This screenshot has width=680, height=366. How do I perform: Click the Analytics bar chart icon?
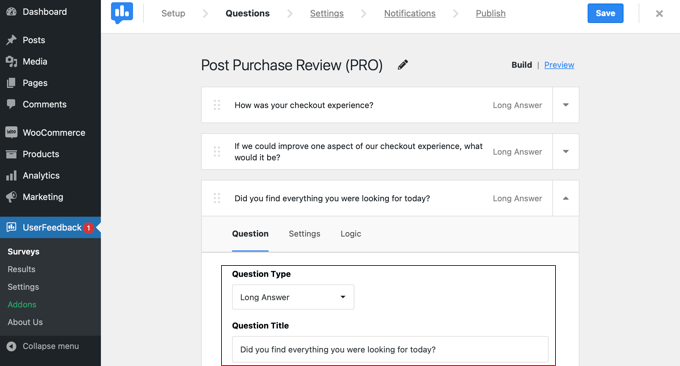click(11, 175)
